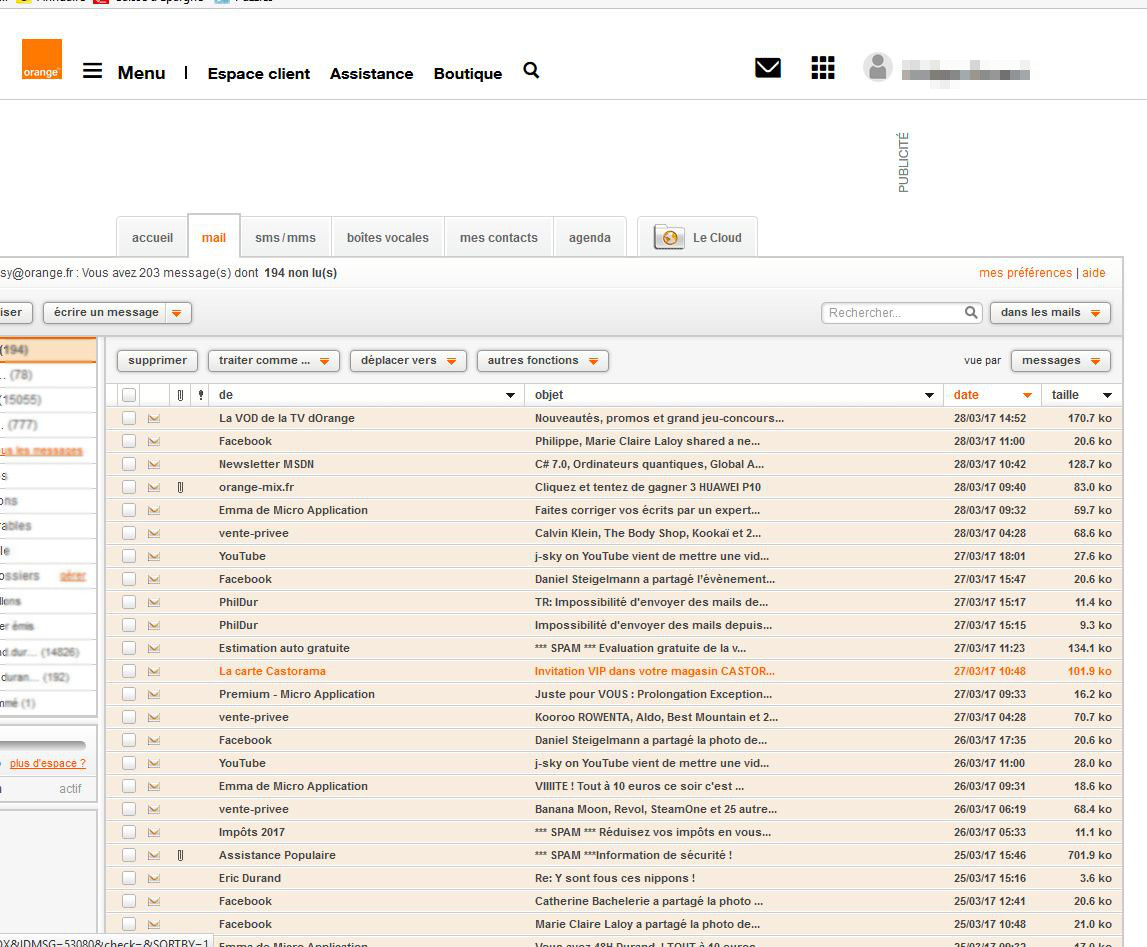This screenshot has height=947, width=1147.
Task: Expand 'dans les mails' search scope
Action: pos(1050,313)
